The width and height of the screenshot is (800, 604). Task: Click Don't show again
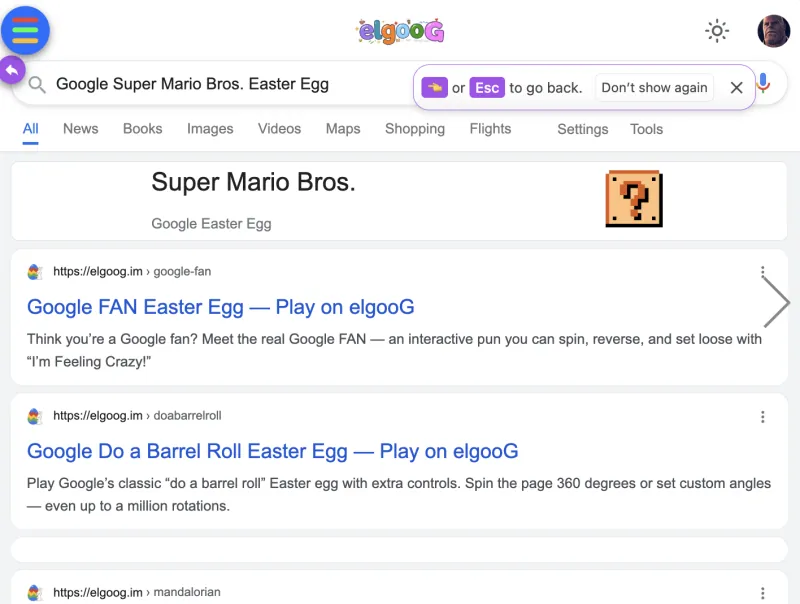tap(654, 87)
